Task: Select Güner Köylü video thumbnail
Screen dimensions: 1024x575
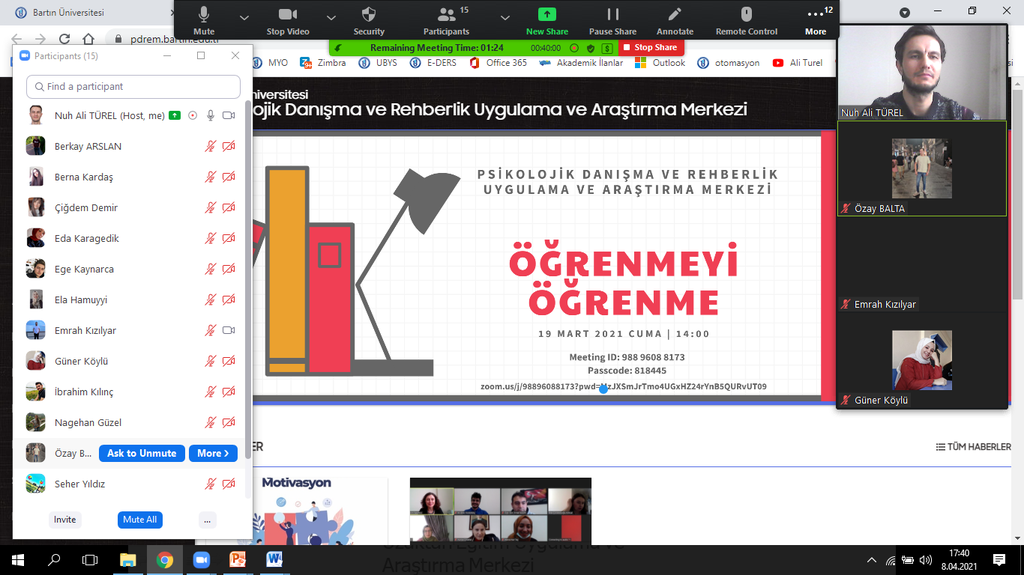Action: [921, 361]
